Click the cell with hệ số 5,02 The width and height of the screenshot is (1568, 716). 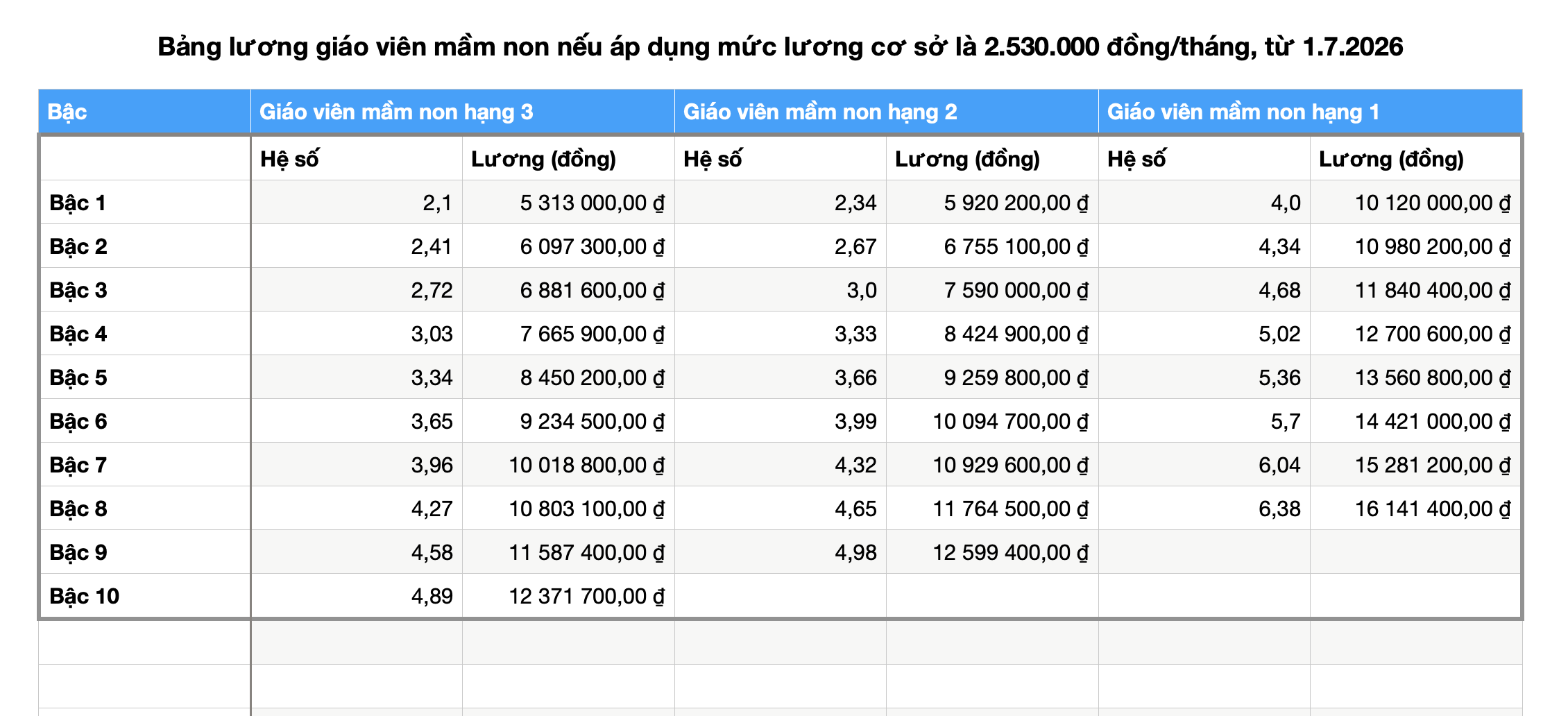[1204, 334]
